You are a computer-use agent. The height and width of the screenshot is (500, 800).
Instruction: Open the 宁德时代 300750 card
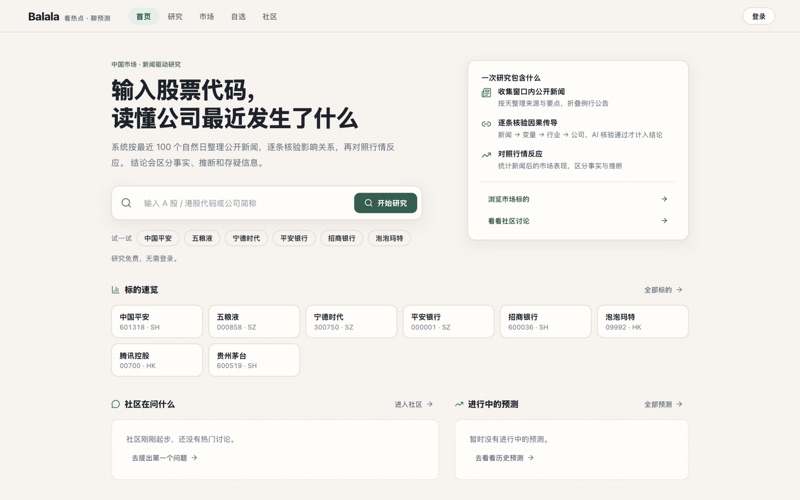(351, 321)
